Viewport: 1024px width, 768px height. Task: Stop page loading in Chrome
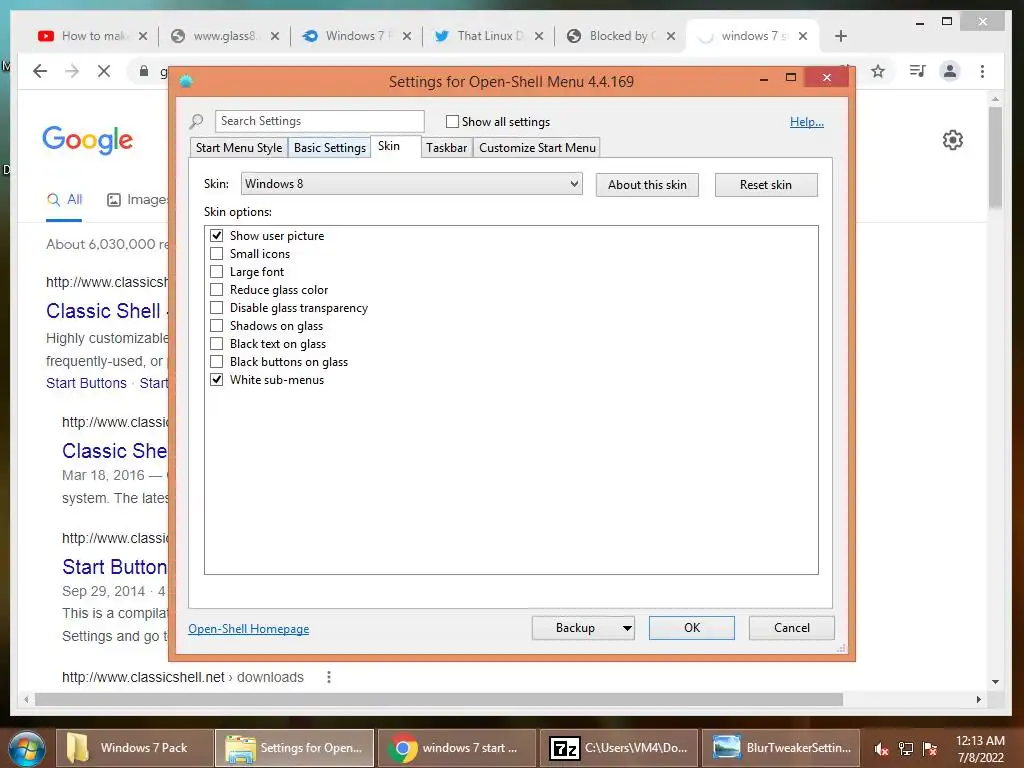(x=104, y=71)
